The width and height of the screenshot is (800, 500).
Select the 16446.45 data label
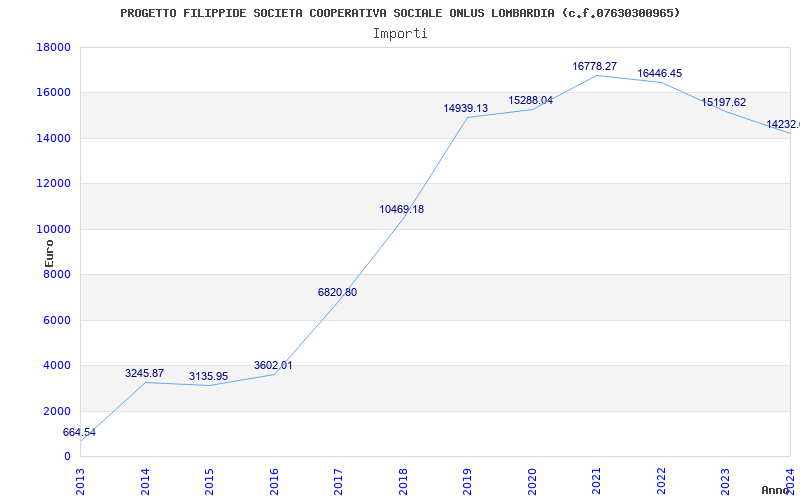click(x=659, y=73)
